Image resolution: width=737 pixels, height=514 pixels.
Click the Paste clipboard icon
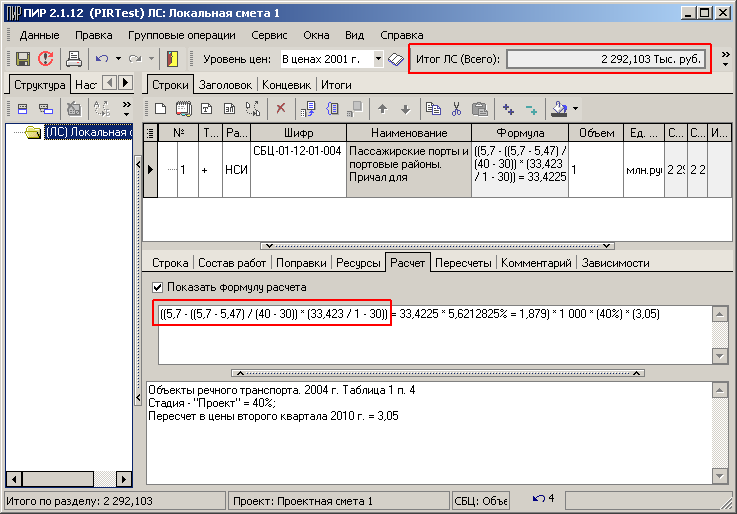click(x=479, y=109)
